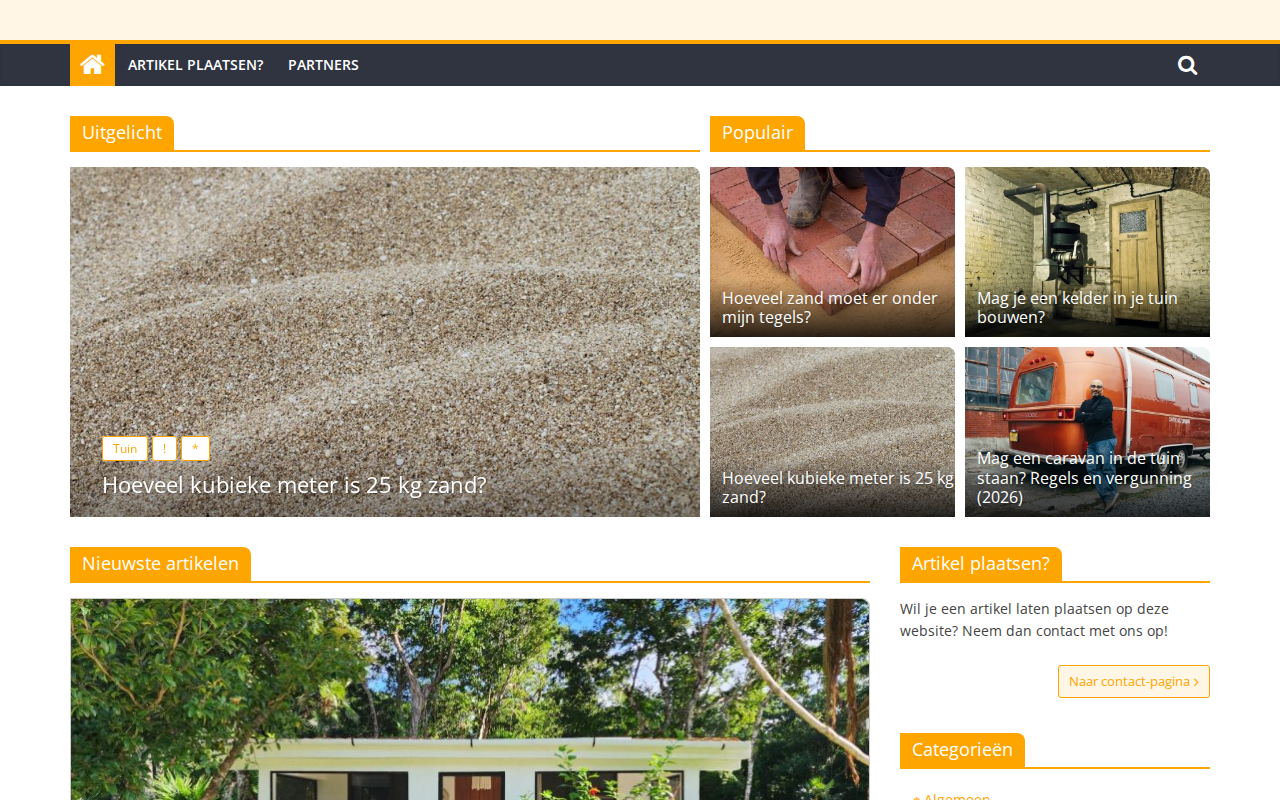
Task: Open article Hoeveel zand moet er onder mijn tegels?
Action: click(830, 308)
